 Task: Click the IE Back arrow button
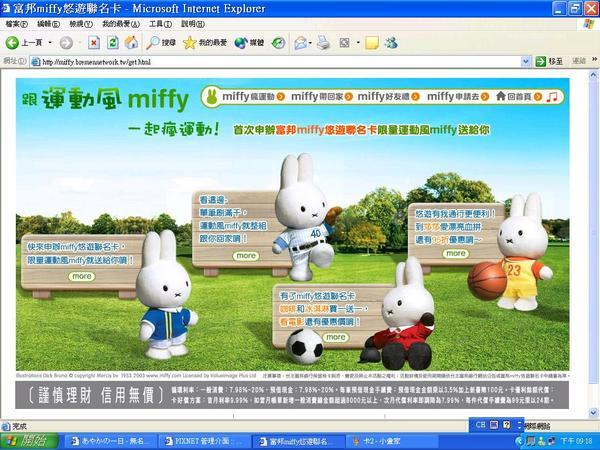[x=12, y=42]
